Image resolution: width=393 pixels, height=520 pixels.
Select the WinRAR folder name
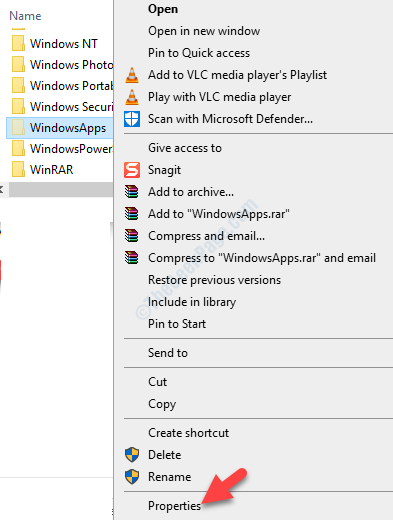(52, 170)
